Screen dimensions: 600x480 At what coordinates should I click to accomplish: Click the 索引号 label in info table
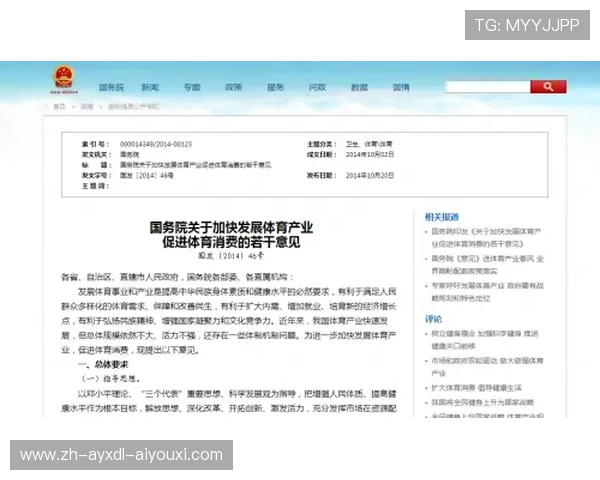click(x=96, y=144)
